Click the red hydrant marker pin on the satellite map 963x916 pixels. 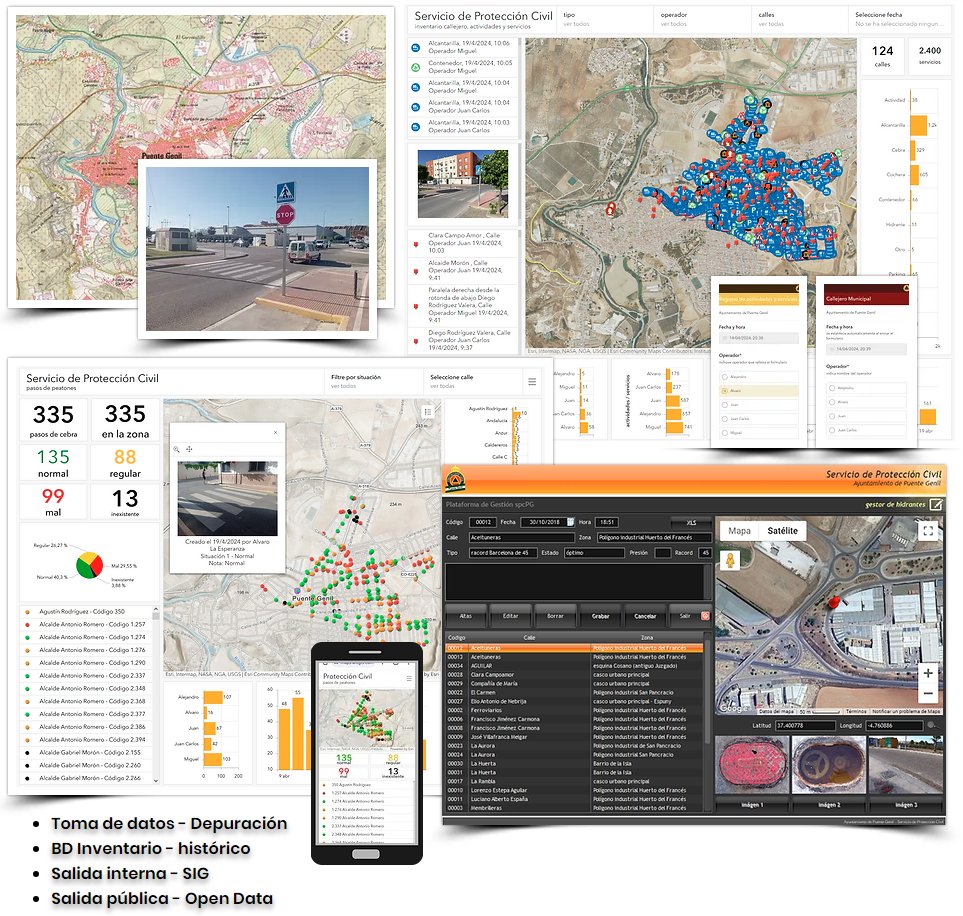tap(833, 602)
